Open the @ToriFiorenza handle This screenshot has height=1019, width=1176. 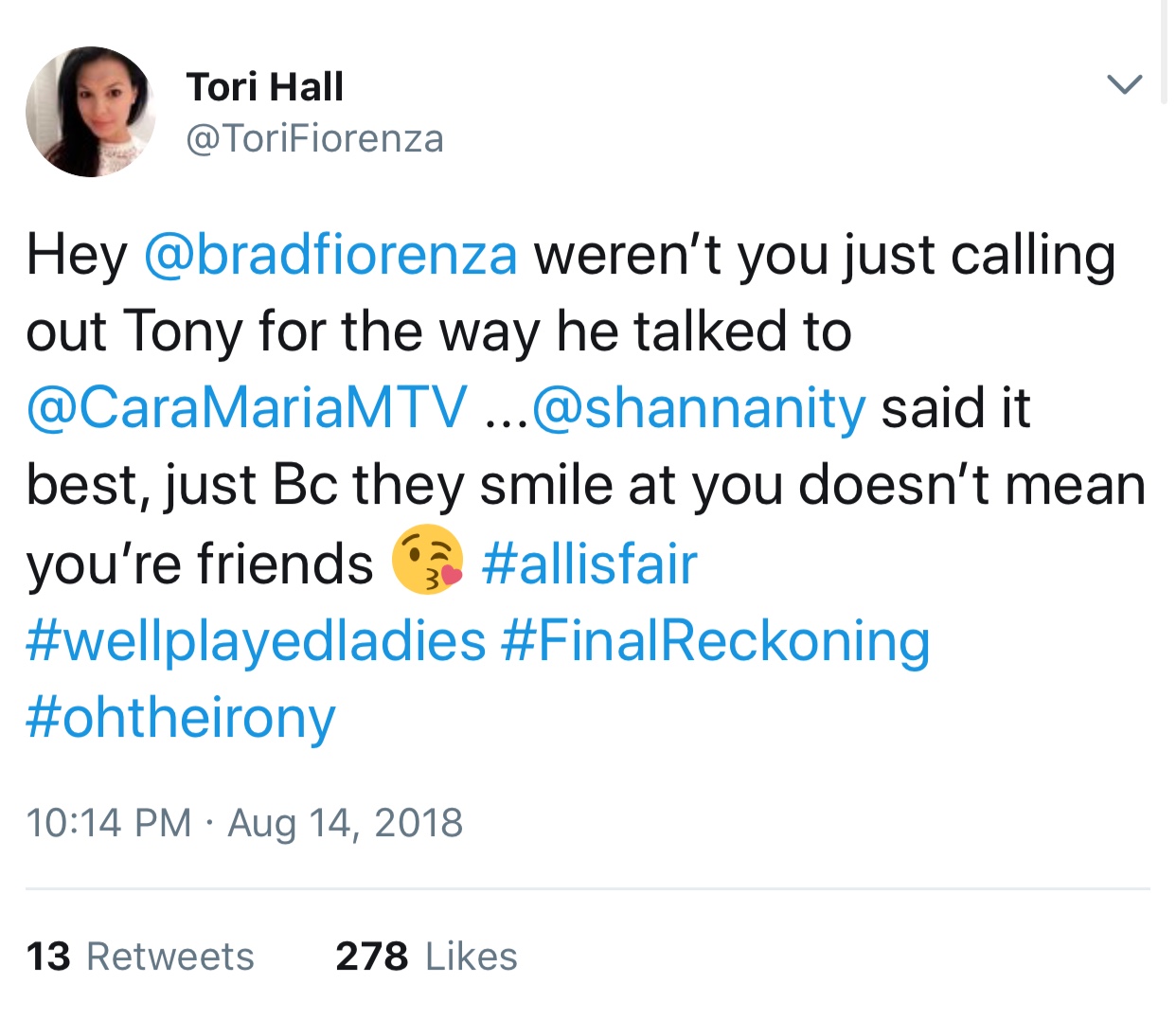315,139
